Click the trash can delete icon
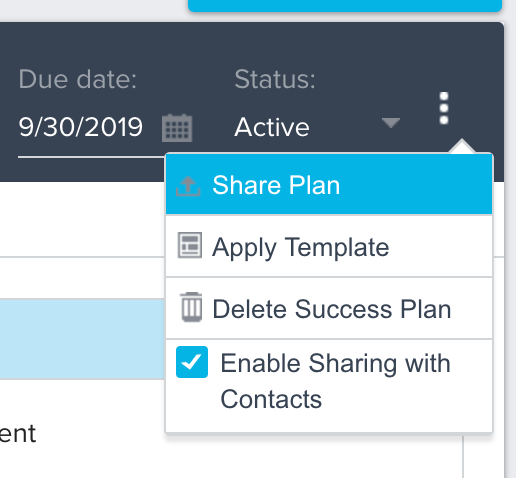The height and width of the screenshot is (478, 516). 191,307
